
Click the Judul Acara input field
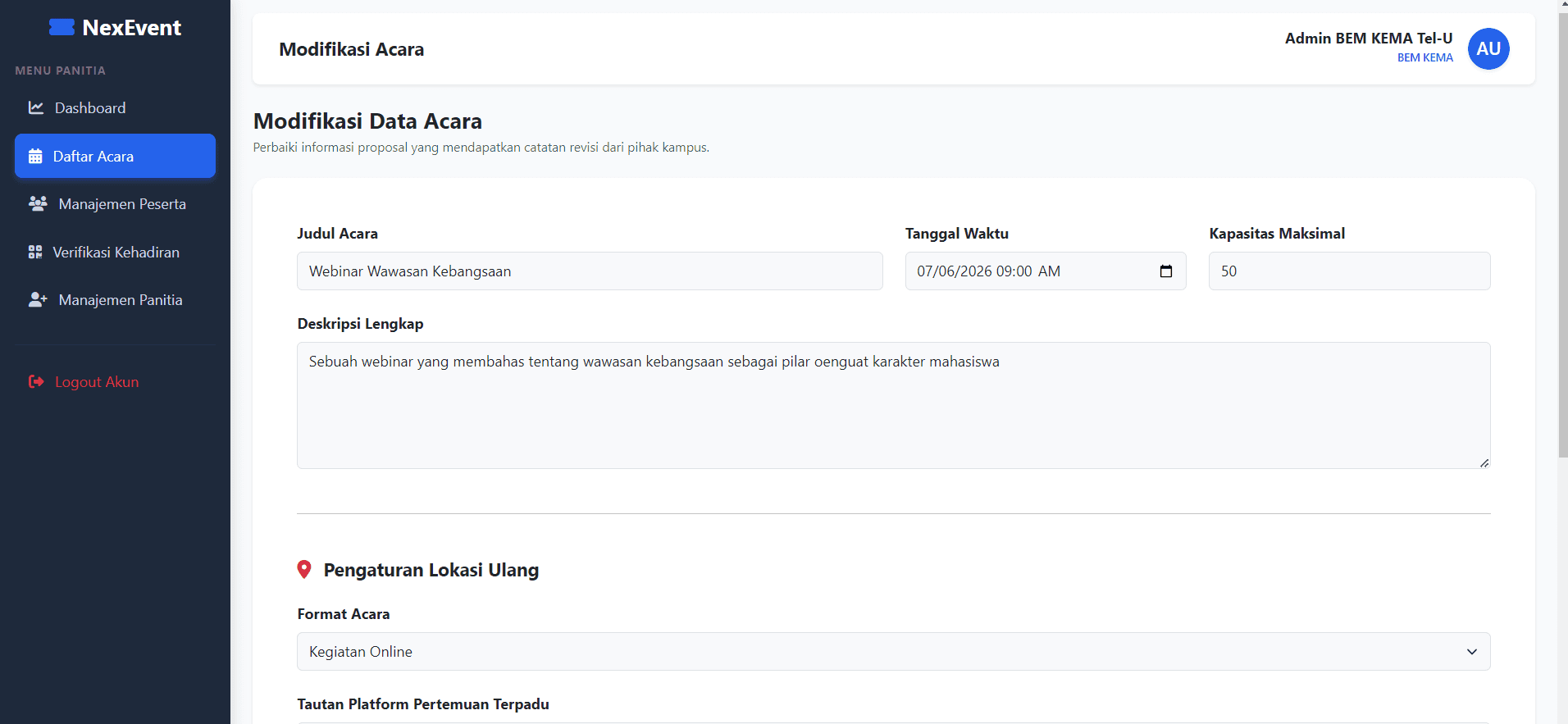coord(590,271)
